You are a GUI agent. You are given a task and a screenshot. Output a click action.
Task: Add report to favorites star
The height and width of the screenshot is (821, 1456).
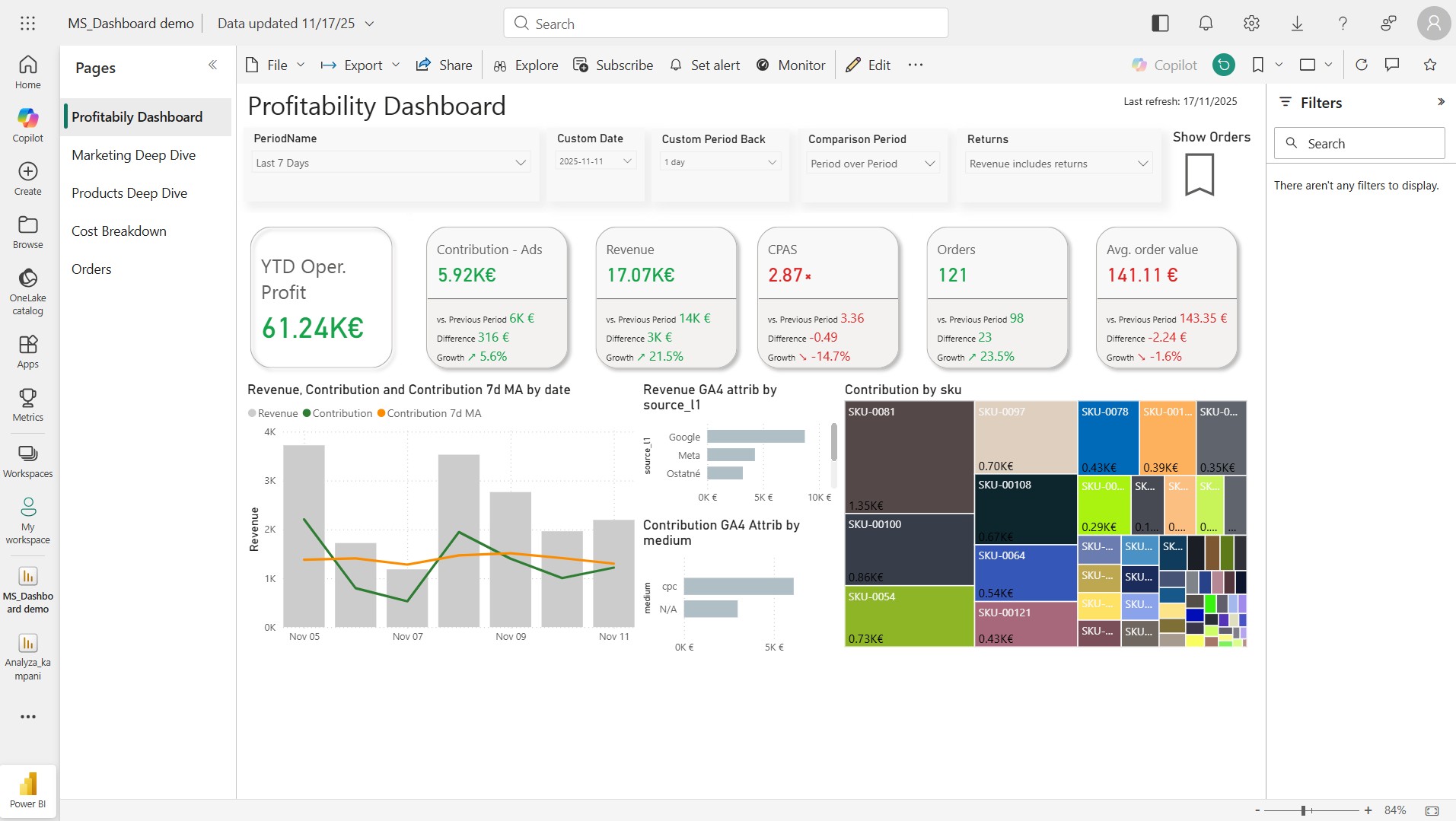click(1430, 65)
